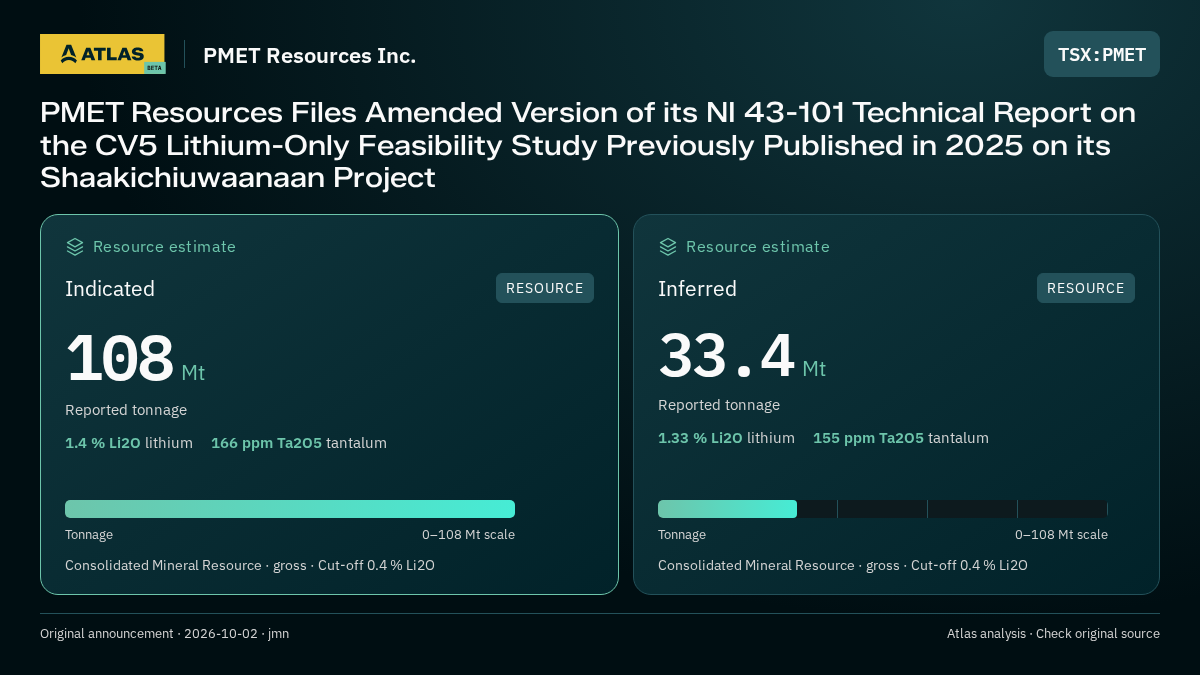Image resolution: width=1200 pixels, height=675 pixels.
Task: Click 'Resource estimate' heading in the Indicated card
Action: [x=164, y=247]
